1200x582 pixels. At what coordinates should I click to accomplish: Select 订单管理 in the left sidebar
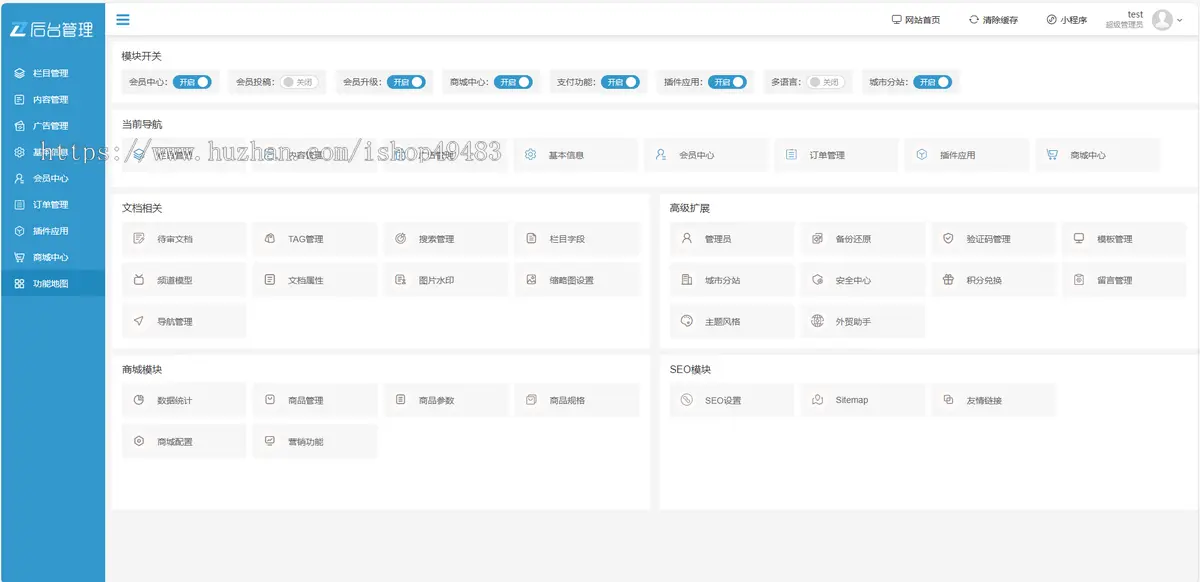coord(52,205)
